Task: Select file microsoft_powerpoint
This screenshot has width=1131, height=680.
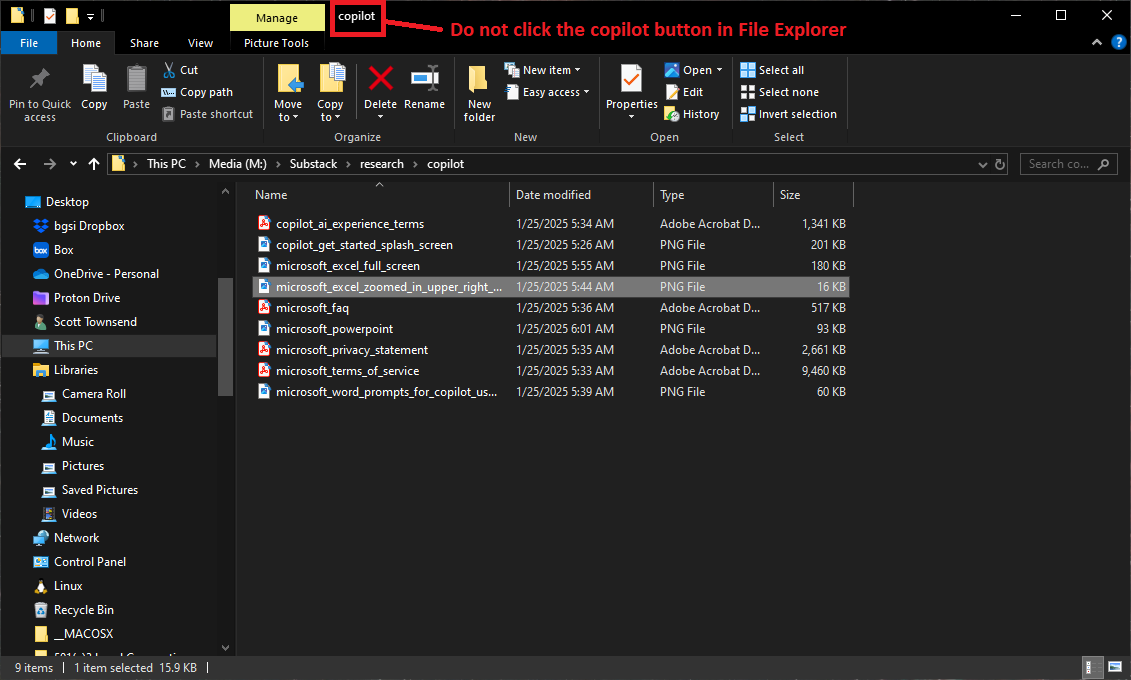Action: 335,329
